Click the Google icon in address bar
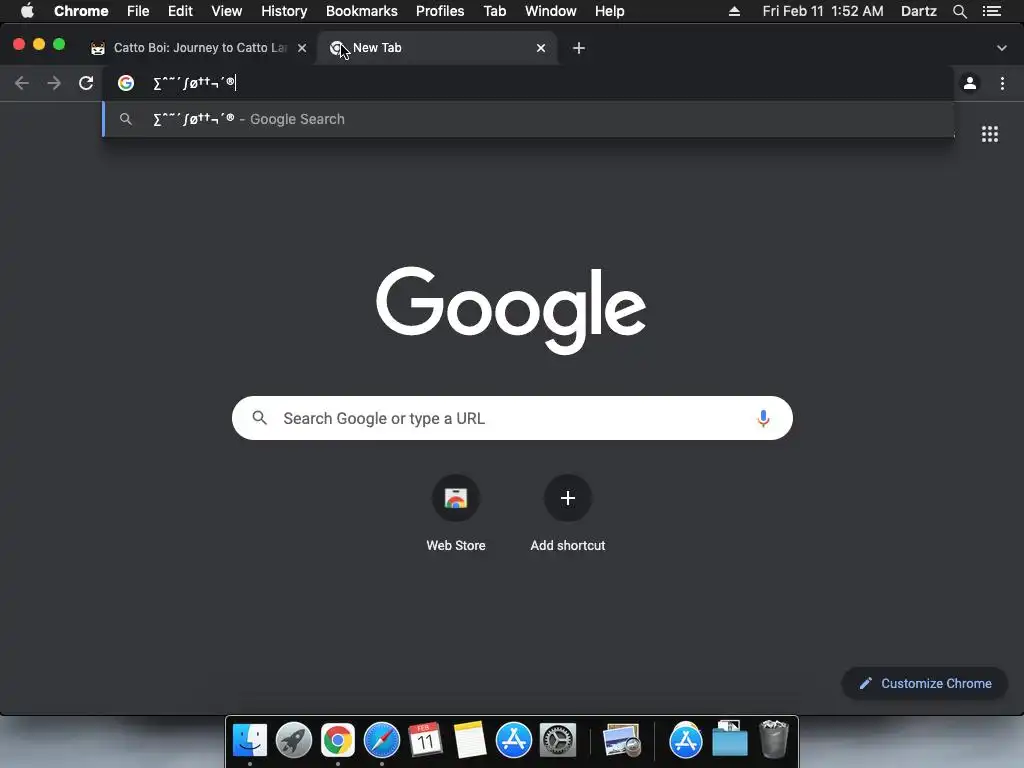The image size is (1024, 768). tap(126, 83)
